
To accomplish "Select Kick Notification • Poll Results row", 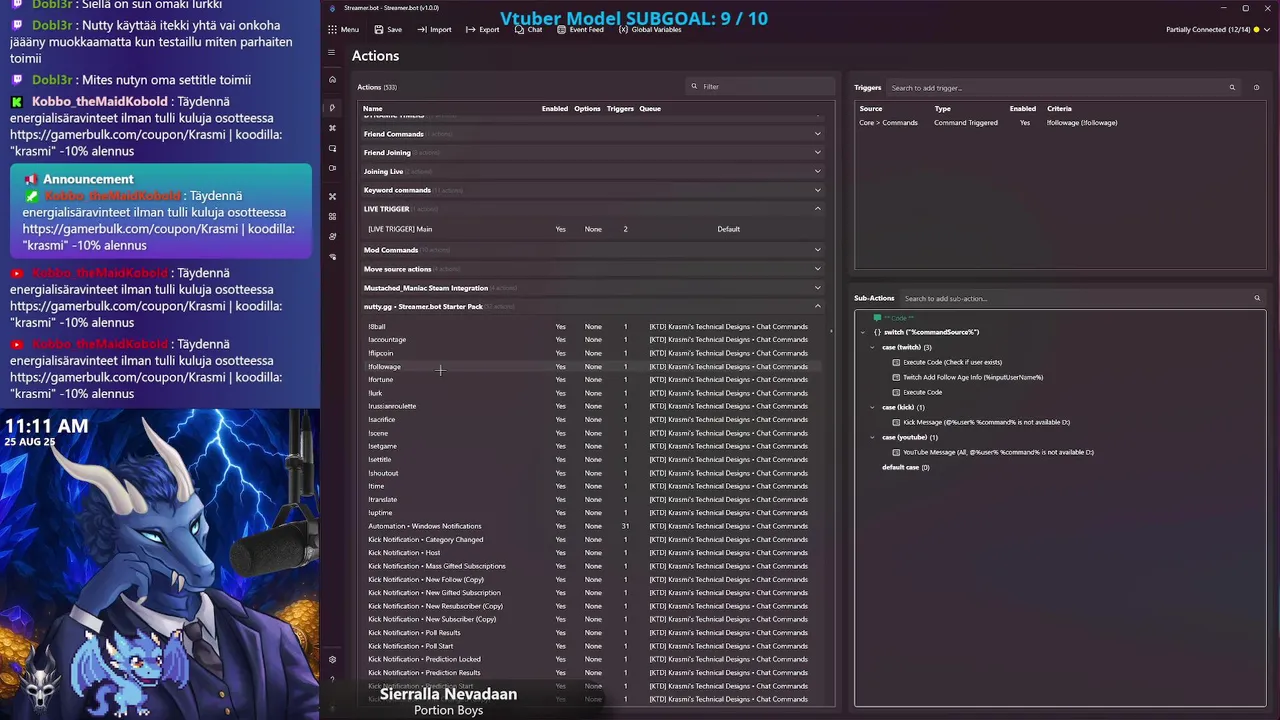I will tap(590, 632).
